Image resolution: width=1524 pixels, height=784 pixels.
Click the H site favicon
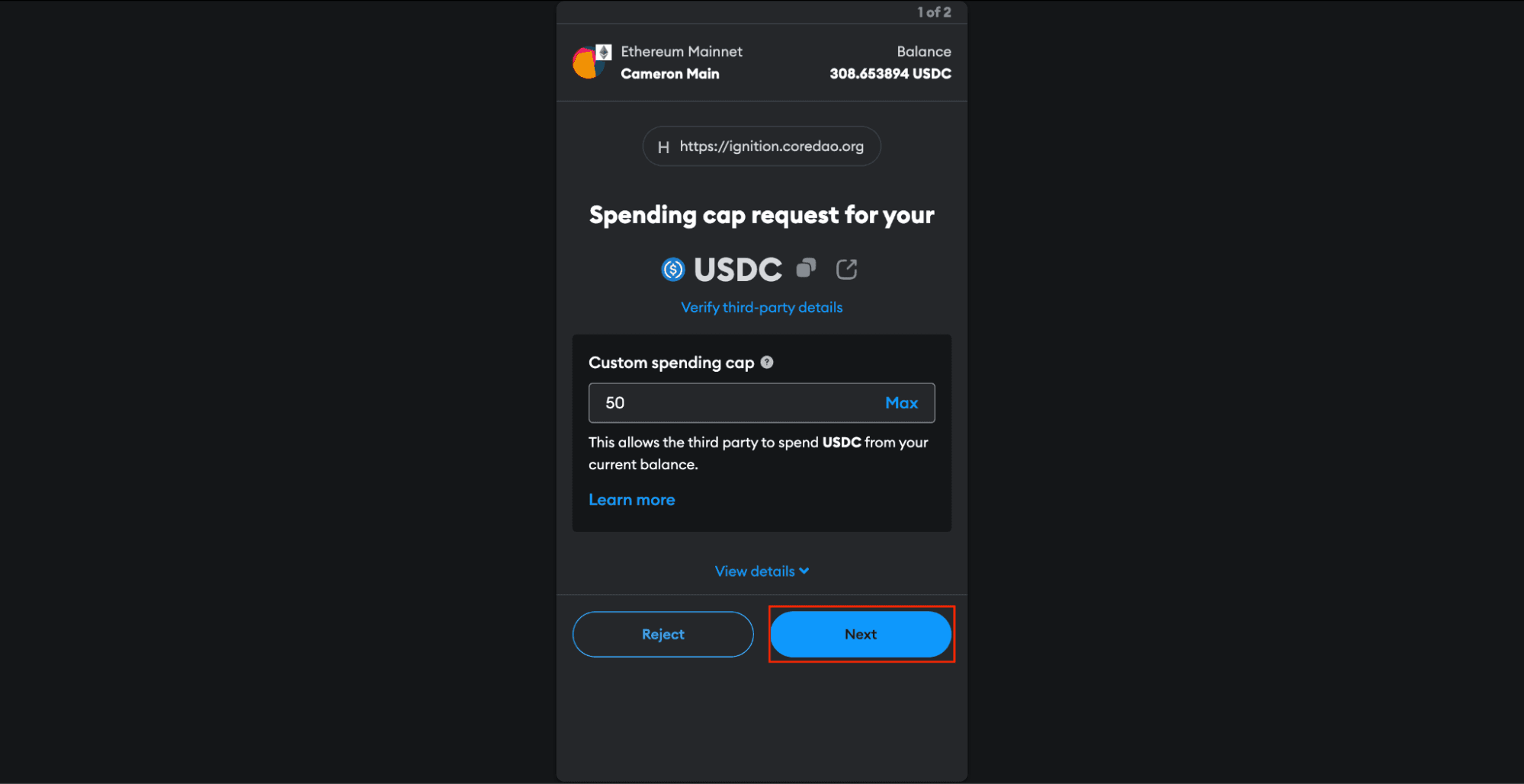(x=663, y=147)
